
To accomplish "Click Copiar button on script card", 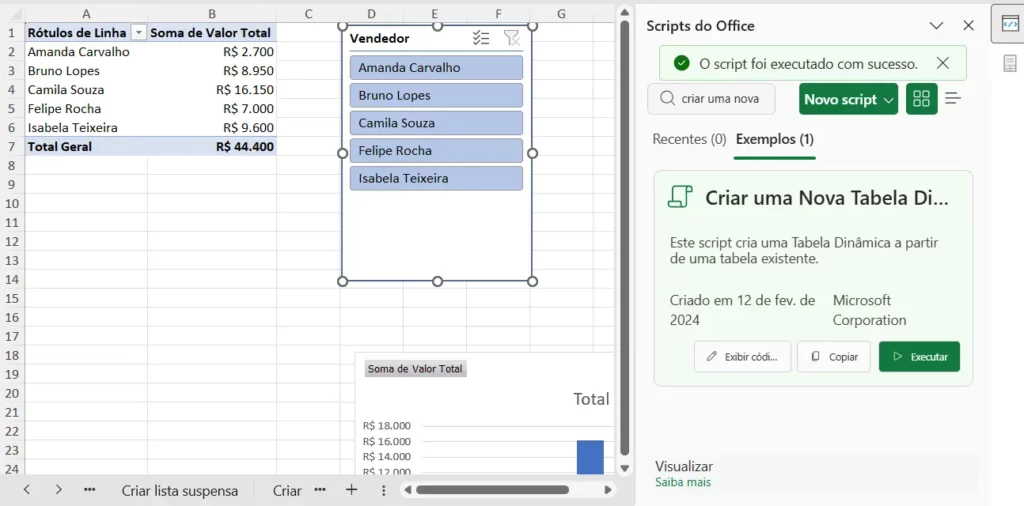I will click(833, 356).
